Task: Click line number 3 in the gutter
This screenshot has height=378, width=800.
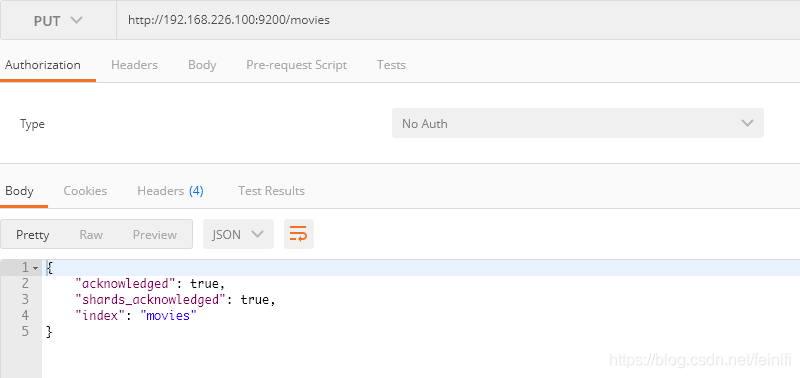Action: pos(26,299)
